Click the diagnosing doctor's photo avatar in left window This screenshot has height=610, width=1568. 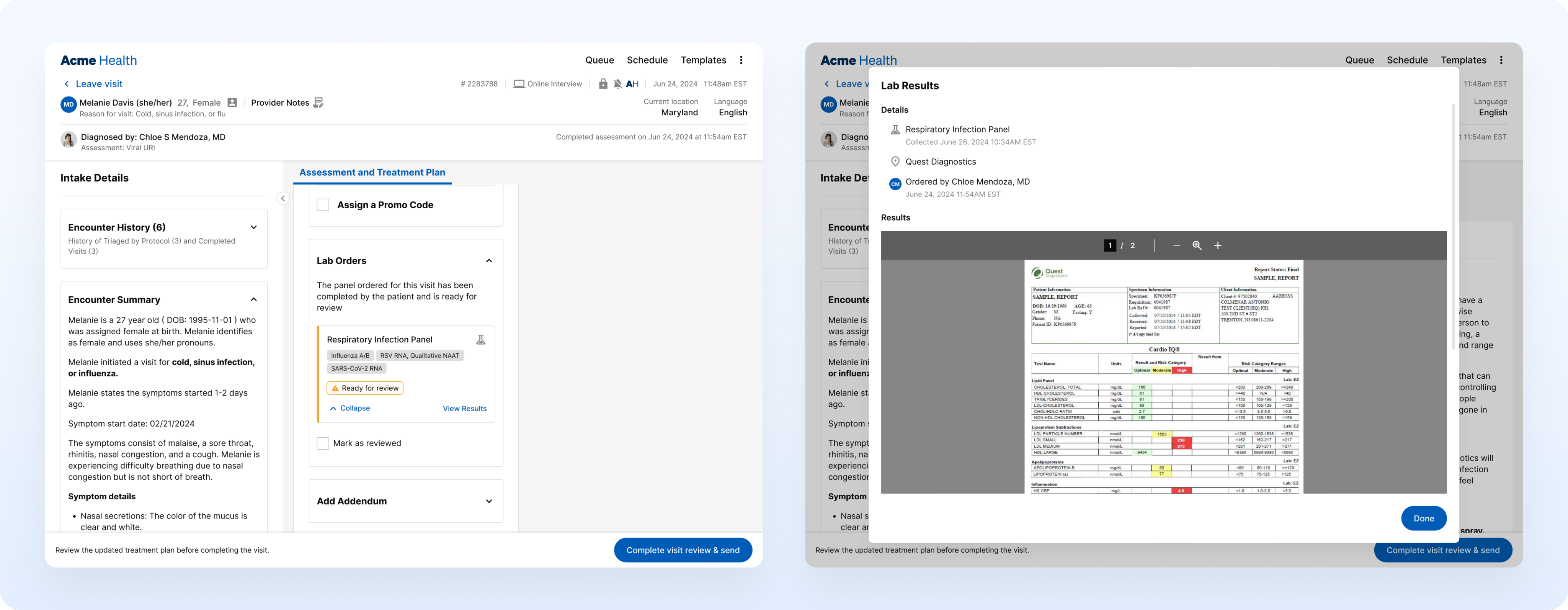[x=68, y=139]
